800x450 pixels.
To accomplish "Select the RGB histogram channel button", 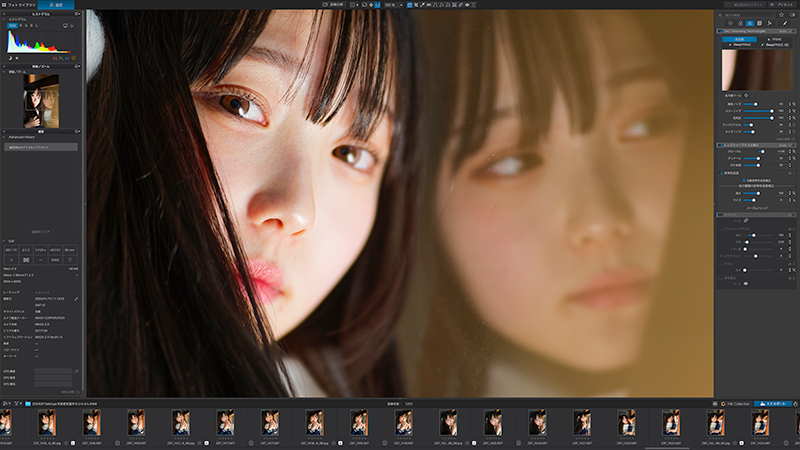I will [12, 26].
